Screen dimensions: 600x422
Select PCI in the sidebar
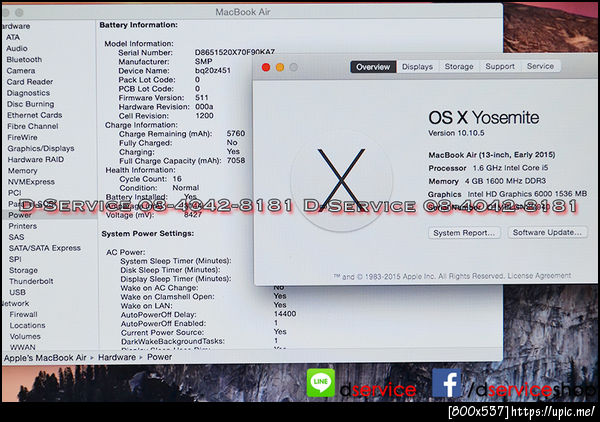(x=15, y=193)
